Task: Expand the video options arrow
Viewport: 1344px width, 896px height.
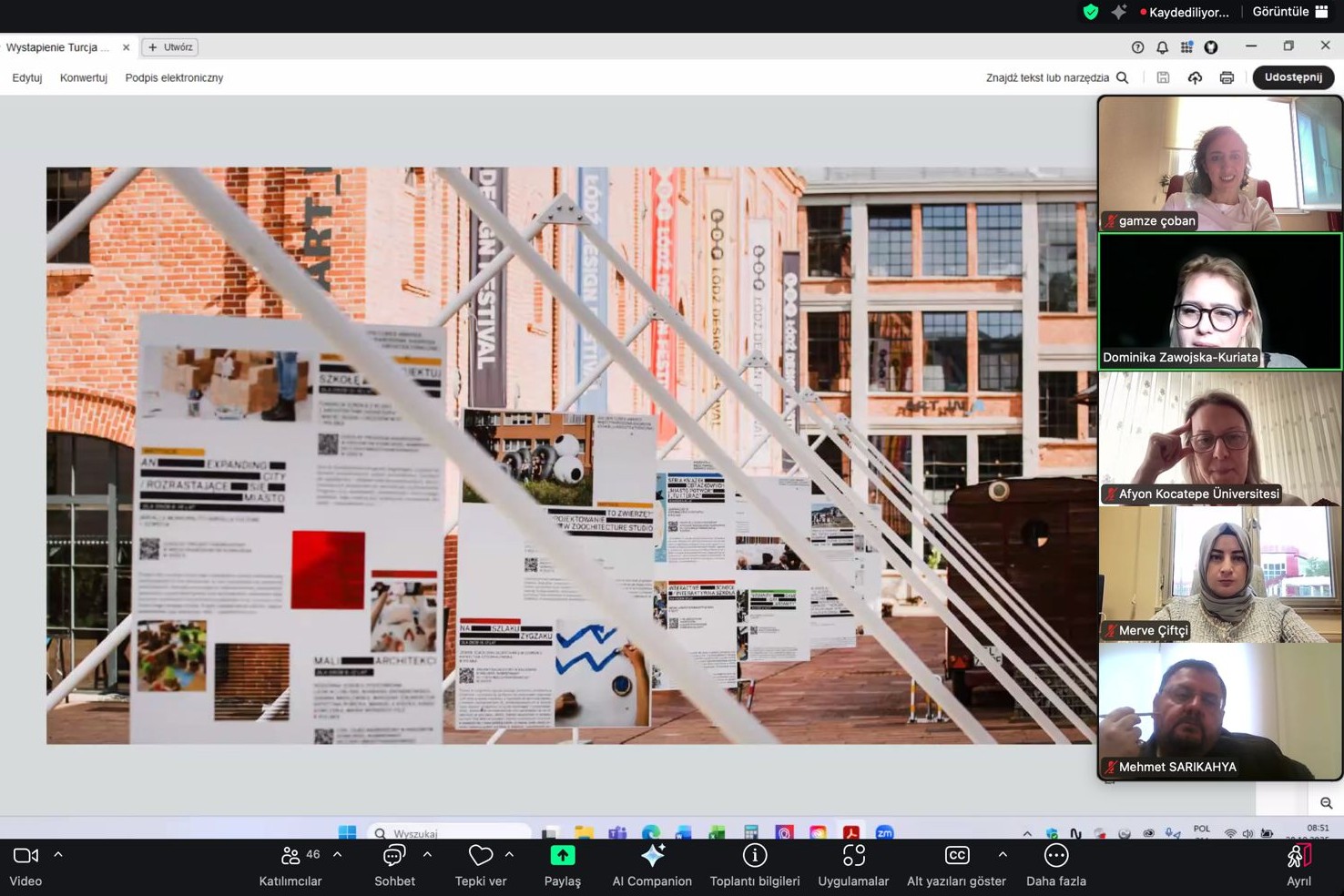Action: pos(58,855)
